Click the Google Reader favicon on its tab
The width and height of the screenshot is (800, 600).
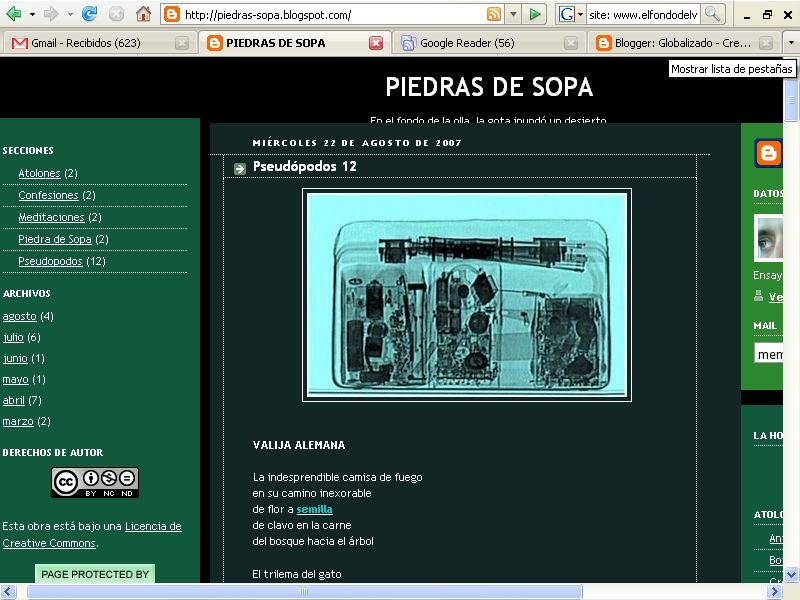[410, 43]
